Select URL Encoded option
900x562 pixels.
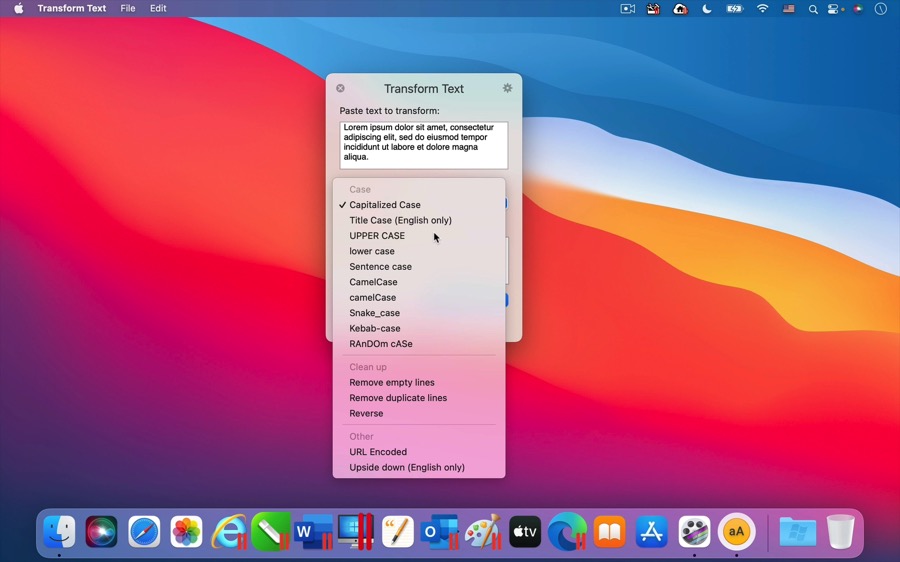378,452
